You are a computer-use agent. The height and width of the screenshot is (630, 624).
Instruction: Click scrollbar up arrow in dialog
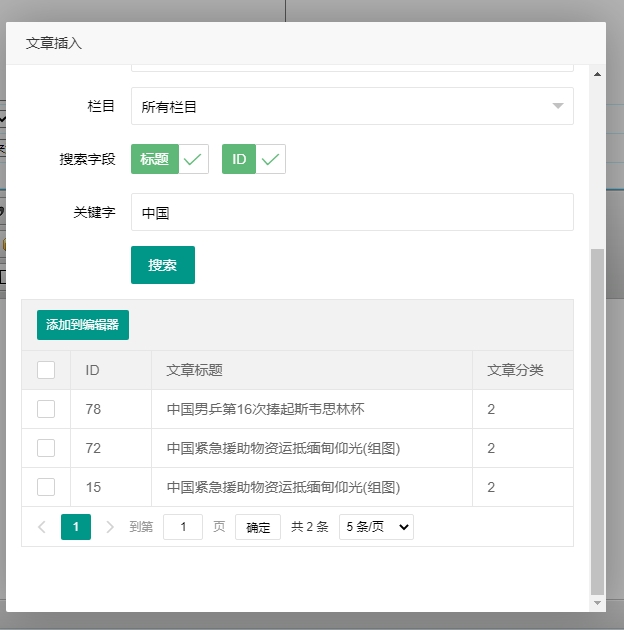point(598,74)
